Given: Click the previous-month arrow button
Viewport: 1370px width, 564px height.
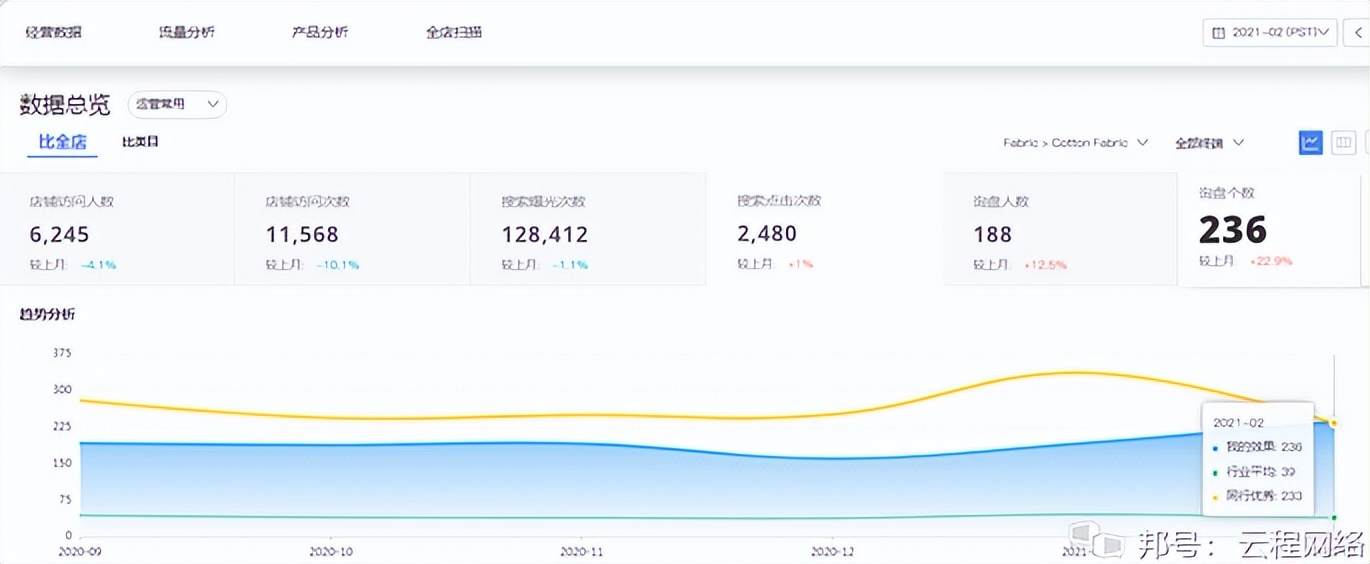Looking at the screenshot, I should 1358,32.
